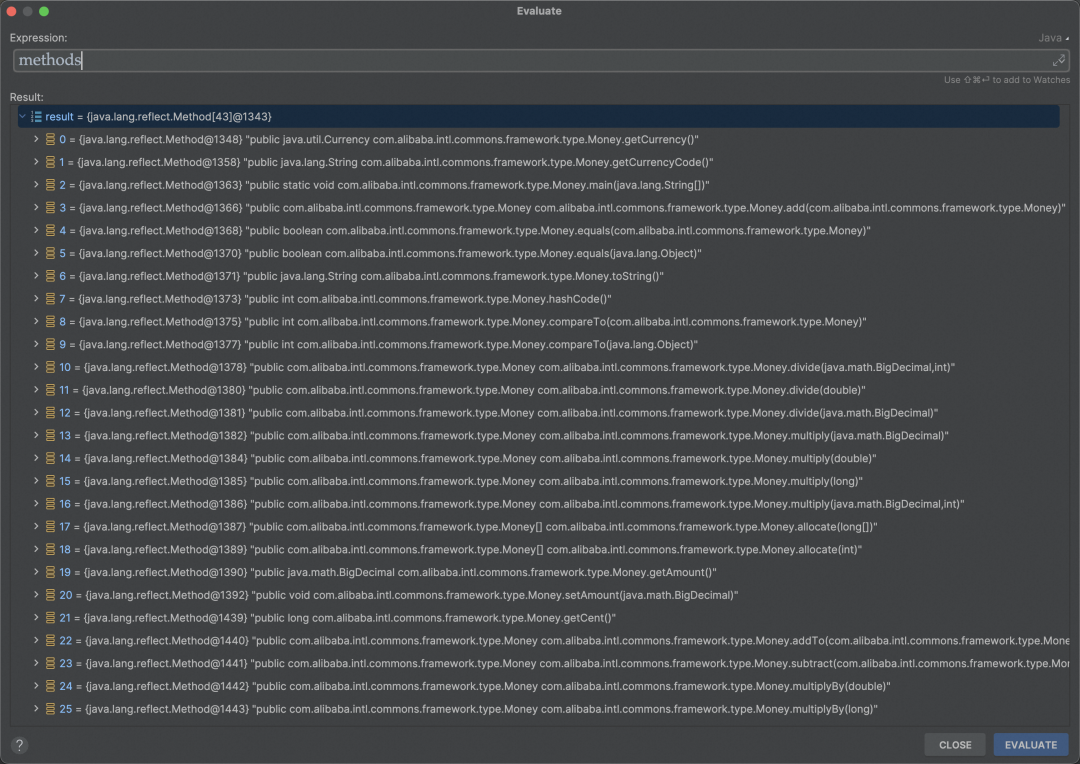Select row text Money.addTo
Screen dimensions: 1080x764
coord(791,640)
